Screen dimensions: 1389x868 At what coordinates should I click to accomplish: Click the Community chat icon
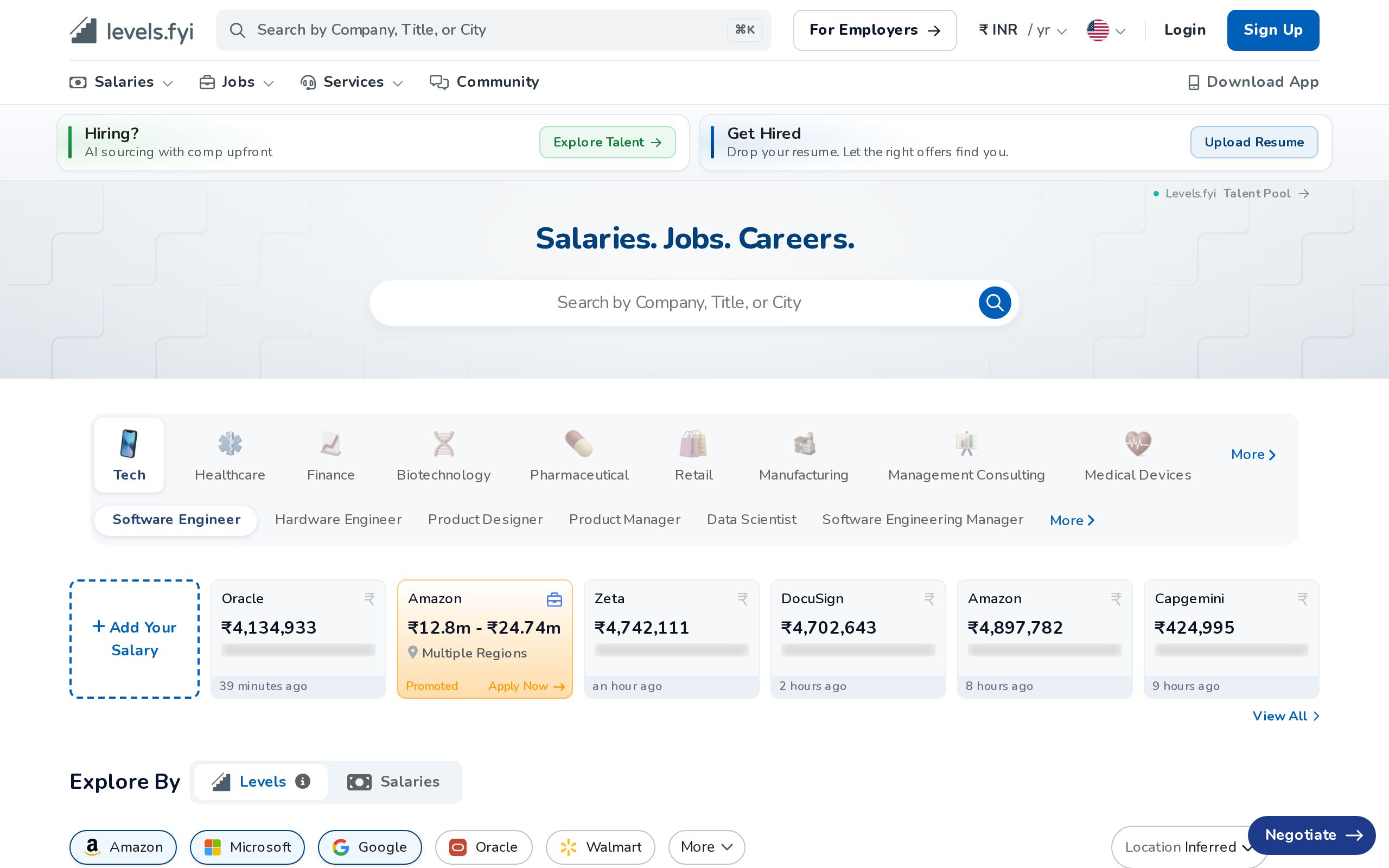[439, 82]
